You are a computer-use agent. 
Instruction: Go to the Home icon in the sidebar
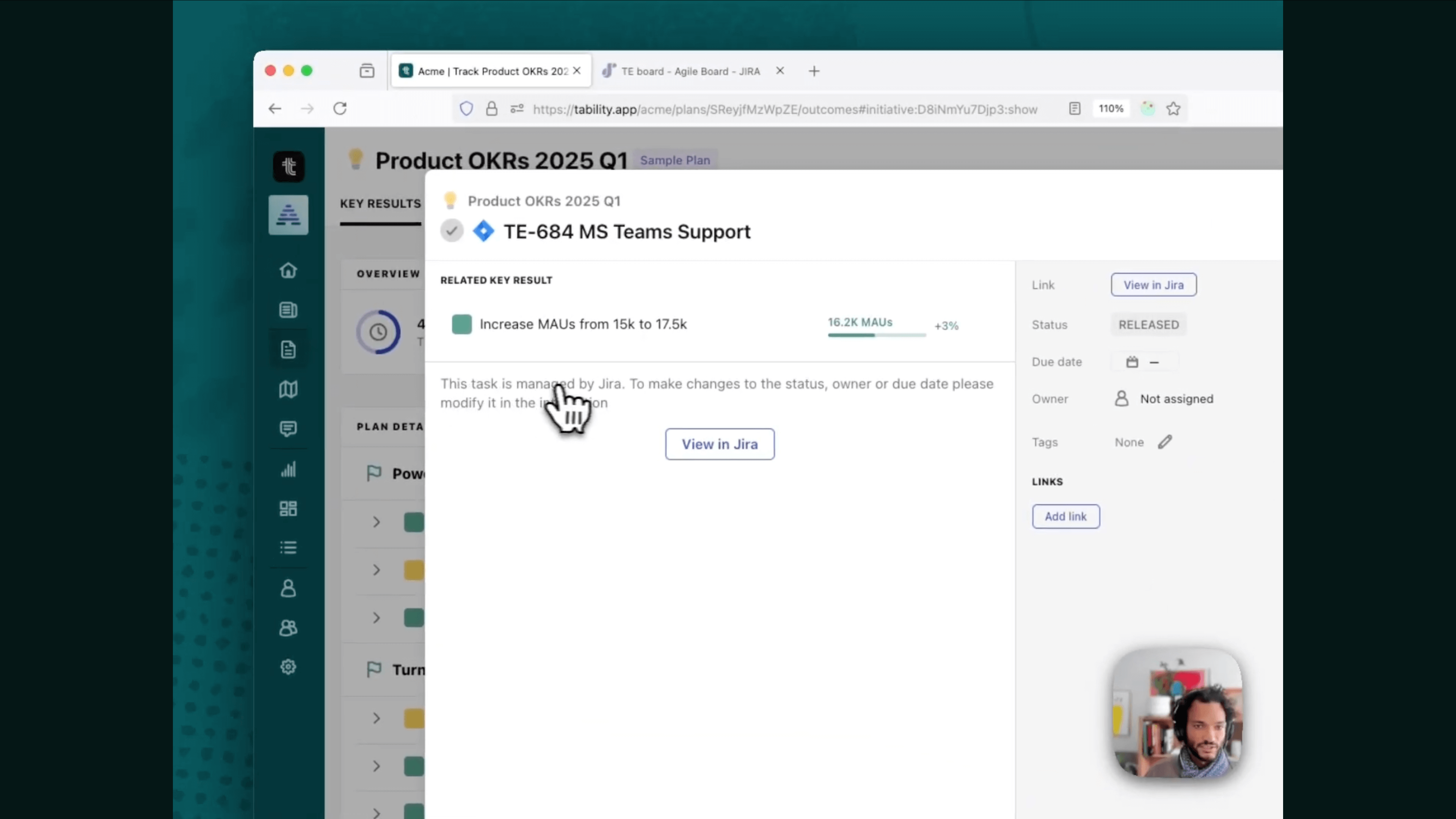(288, 270)
